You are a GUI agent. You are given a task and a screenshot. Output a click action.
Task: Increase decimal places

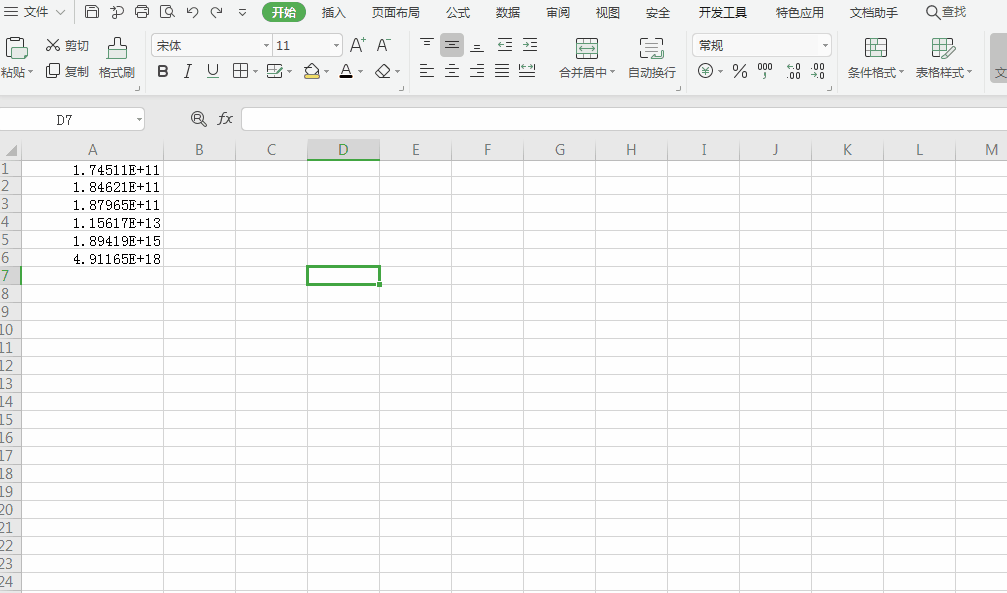794,71
